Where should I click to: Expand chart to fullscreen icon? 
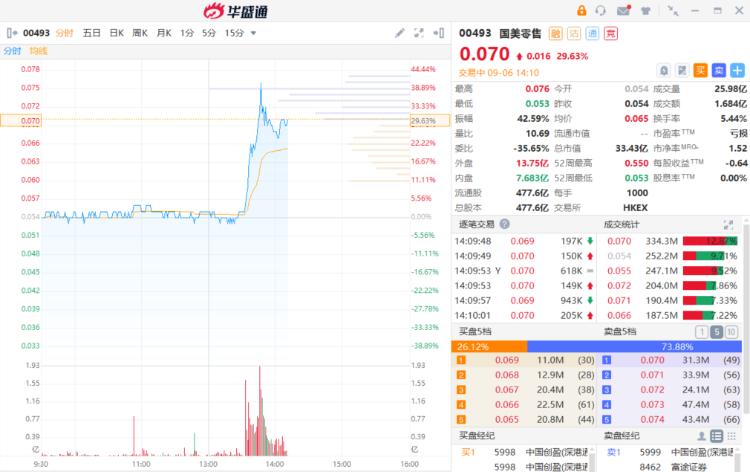419,33
